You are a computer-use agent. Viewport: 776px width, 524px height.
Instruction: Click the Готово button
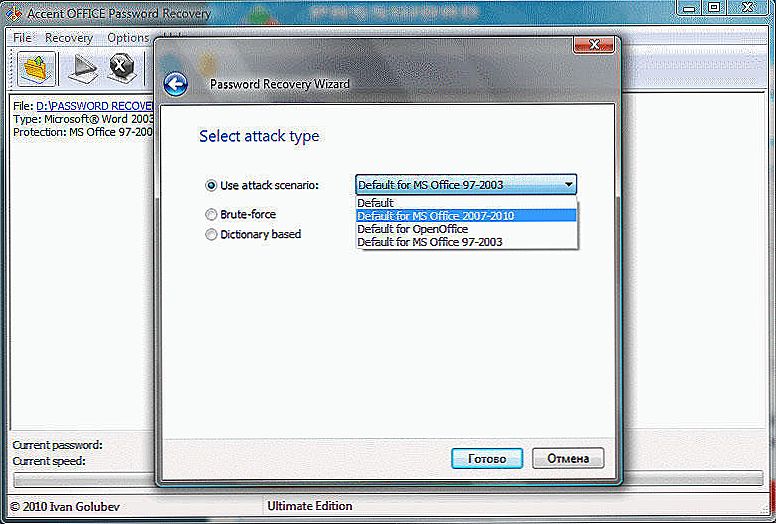(487, 458)
